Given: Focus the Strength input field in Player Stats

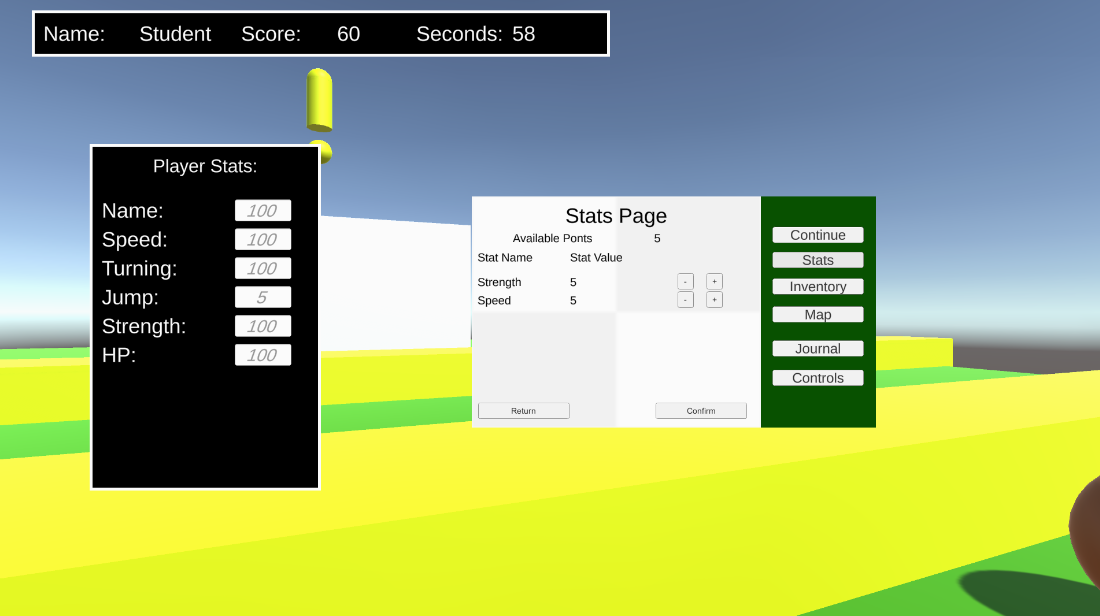Looking at the screenshot, I should tap(263, 326).
